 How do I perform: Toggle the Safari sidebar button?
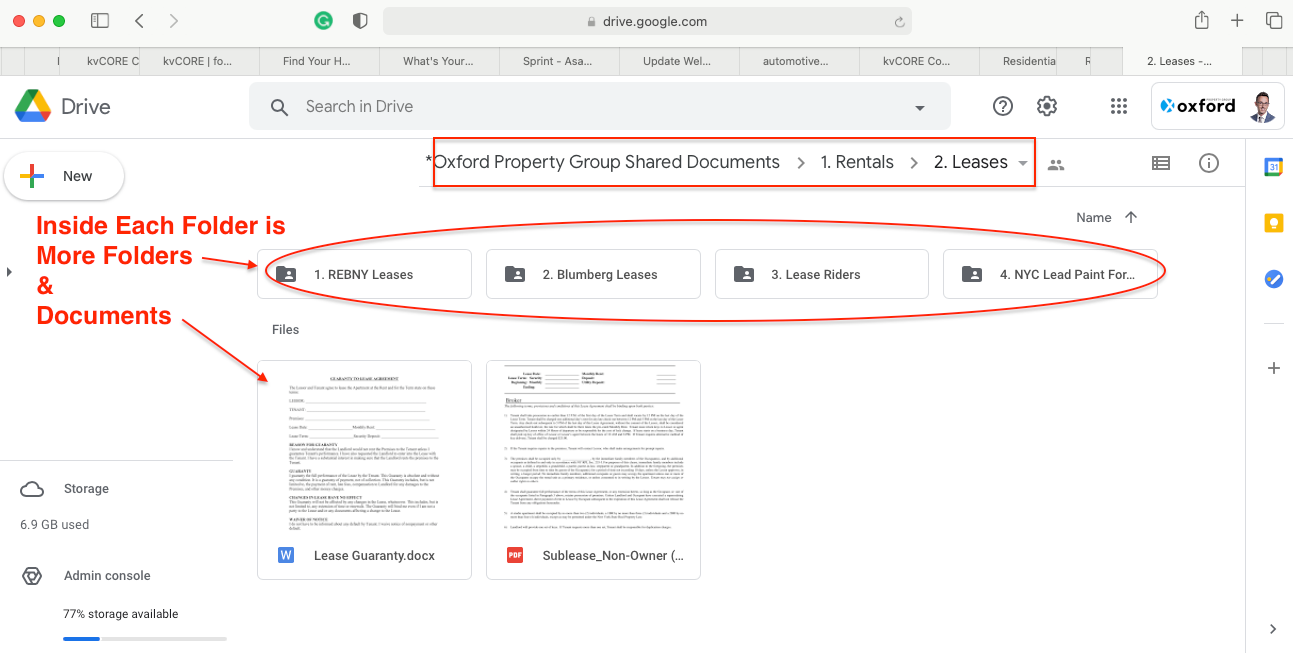(x=99, y=21)
